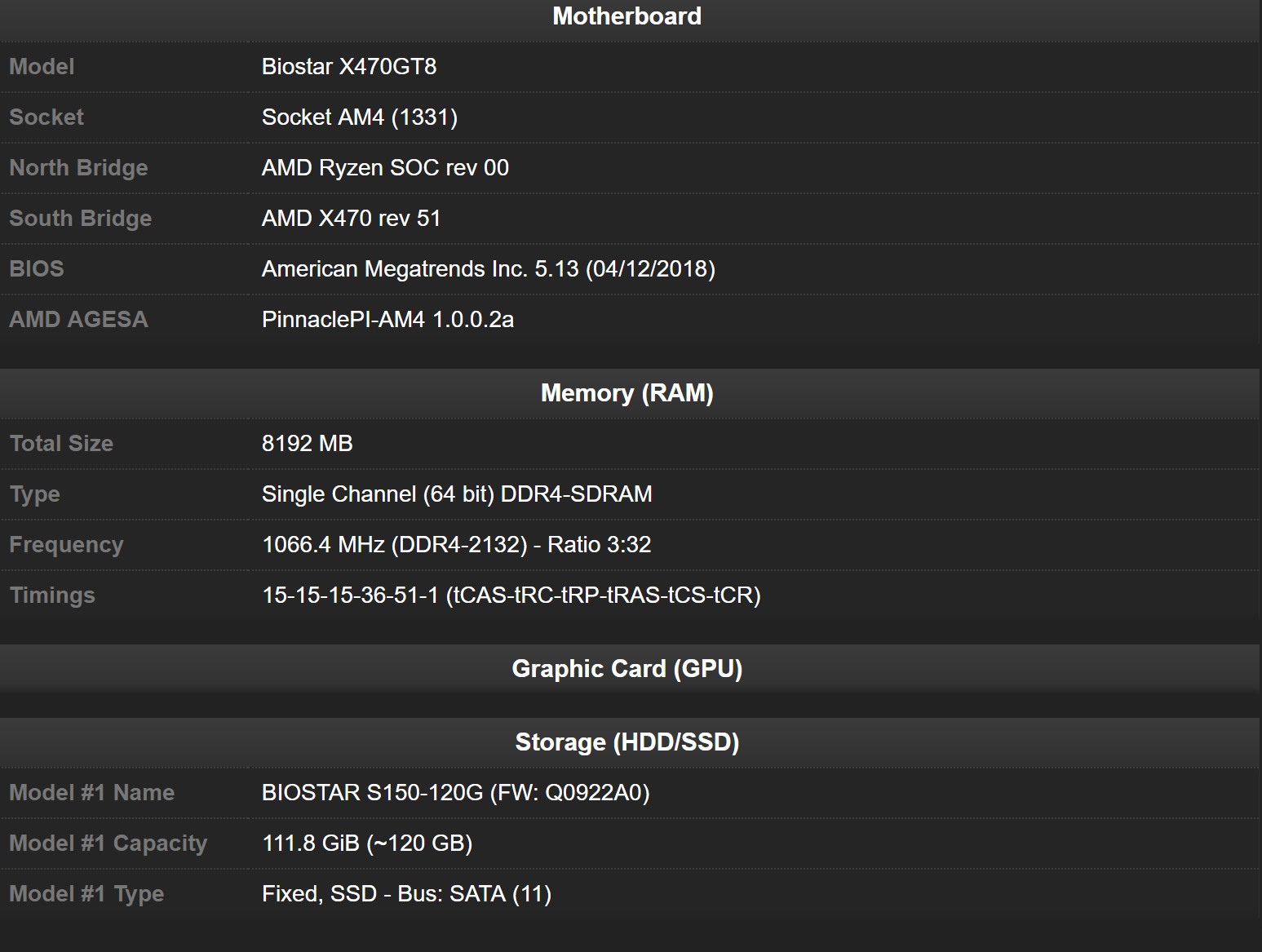1262x952 pixels.
Task: Click the Timings label
Action: [x=52, y=596]
